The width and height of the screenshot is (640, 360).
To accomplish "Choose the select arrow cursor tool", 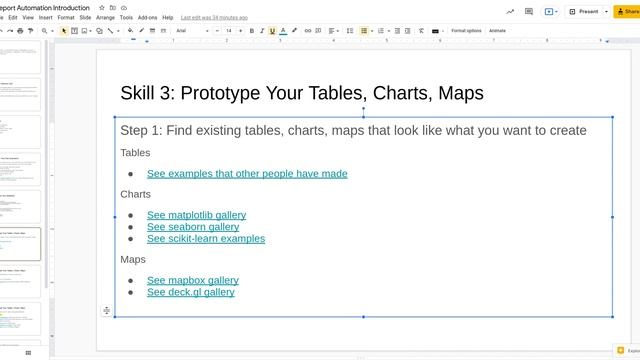I will [64, 31].
